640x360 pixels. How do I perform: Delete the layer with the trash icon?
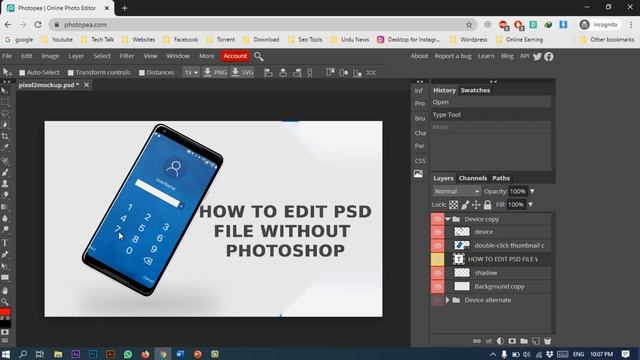coord(547,341)
